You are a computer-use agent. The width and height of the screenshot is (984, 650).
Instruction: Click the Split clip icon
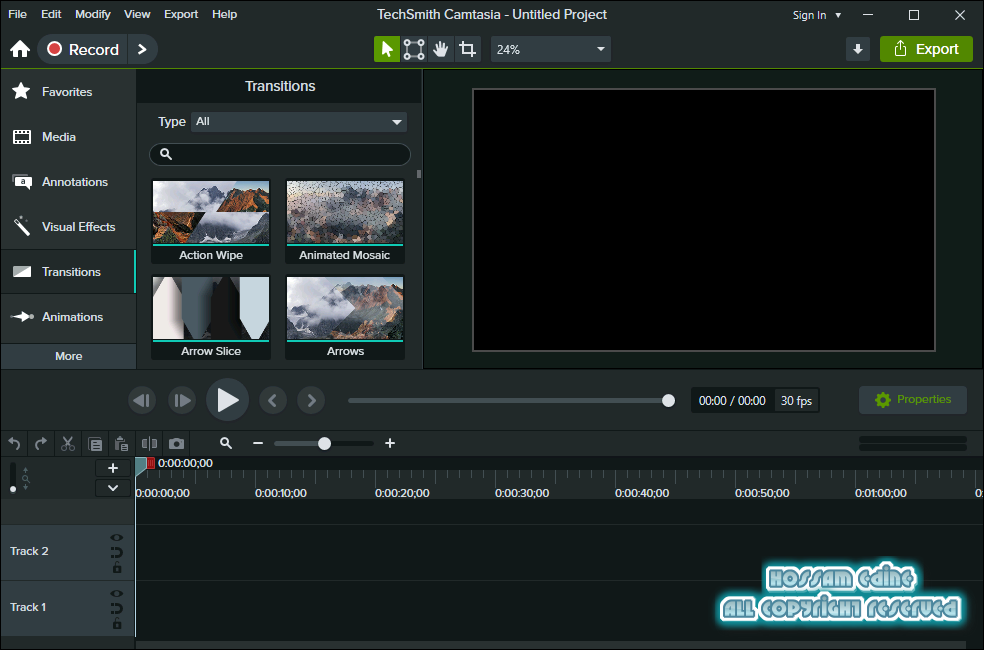[x=149, y=444]
